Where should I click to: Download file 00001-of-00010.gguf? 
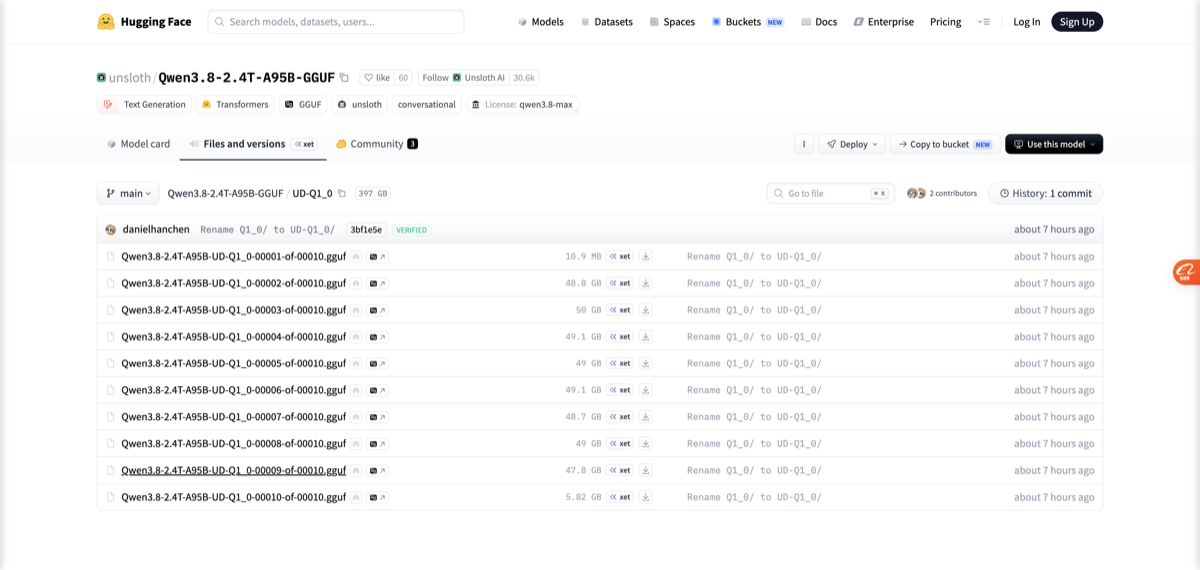click(646, 257)
